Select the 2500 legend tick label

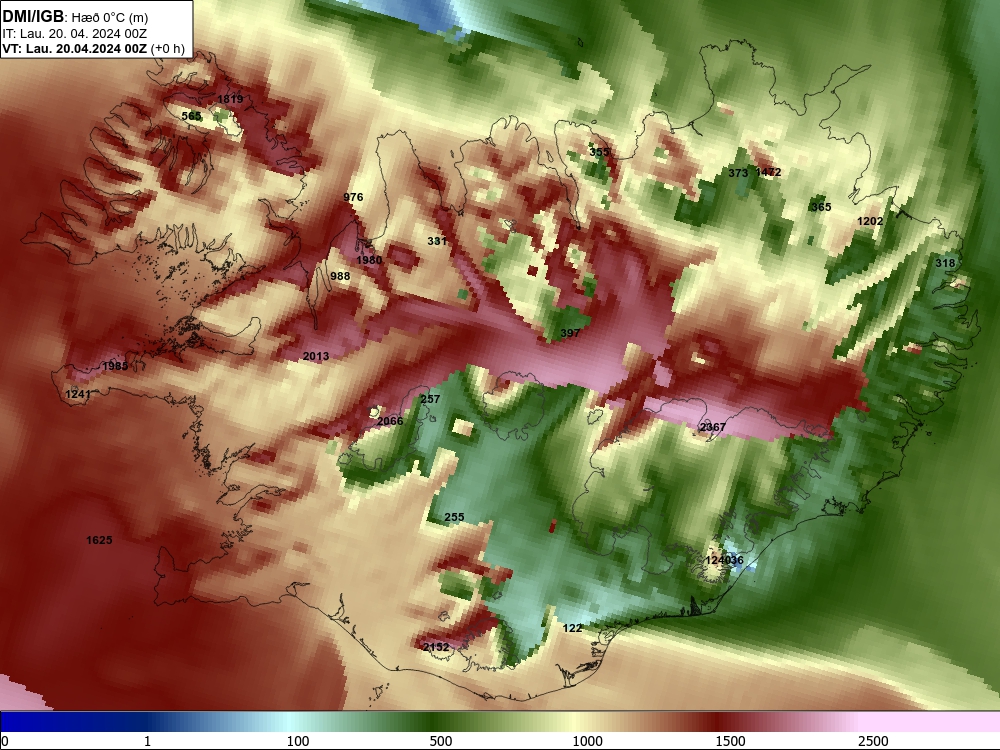coord(873,741)
